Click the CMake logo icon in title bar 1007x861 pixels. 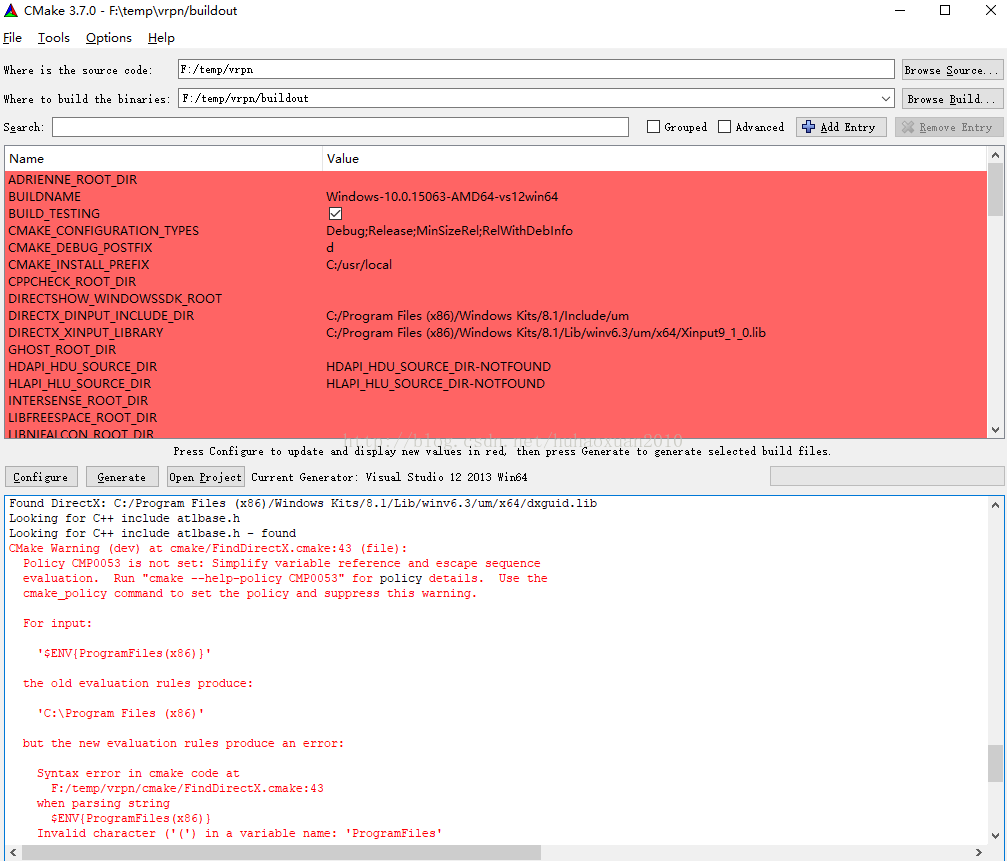tap(11, 10)
